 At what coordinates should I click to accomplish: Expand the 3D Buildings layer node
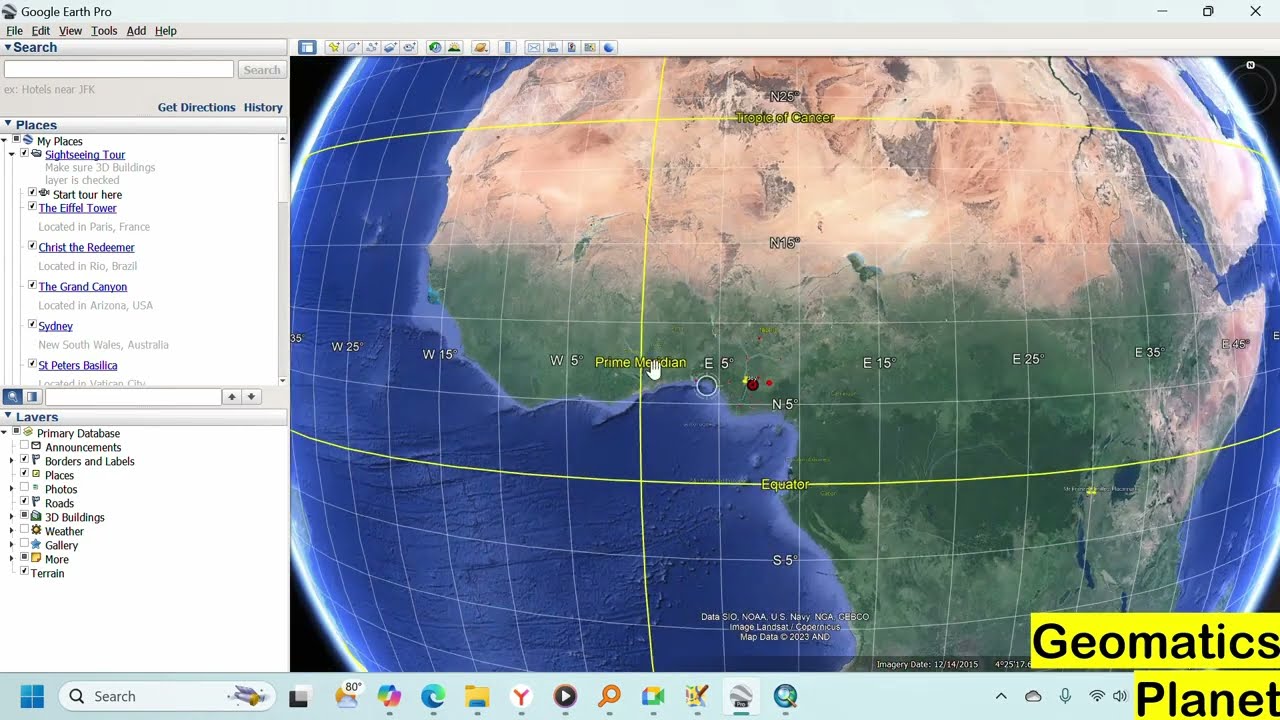click(x=12, y=517)
